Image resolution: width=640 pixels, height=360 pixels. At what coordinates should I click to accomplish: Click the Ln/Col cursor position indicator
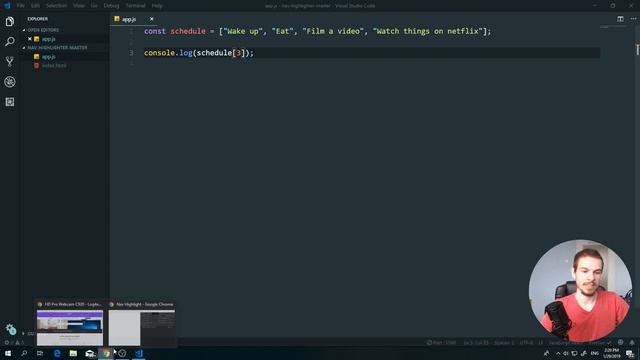click(476, 343)
